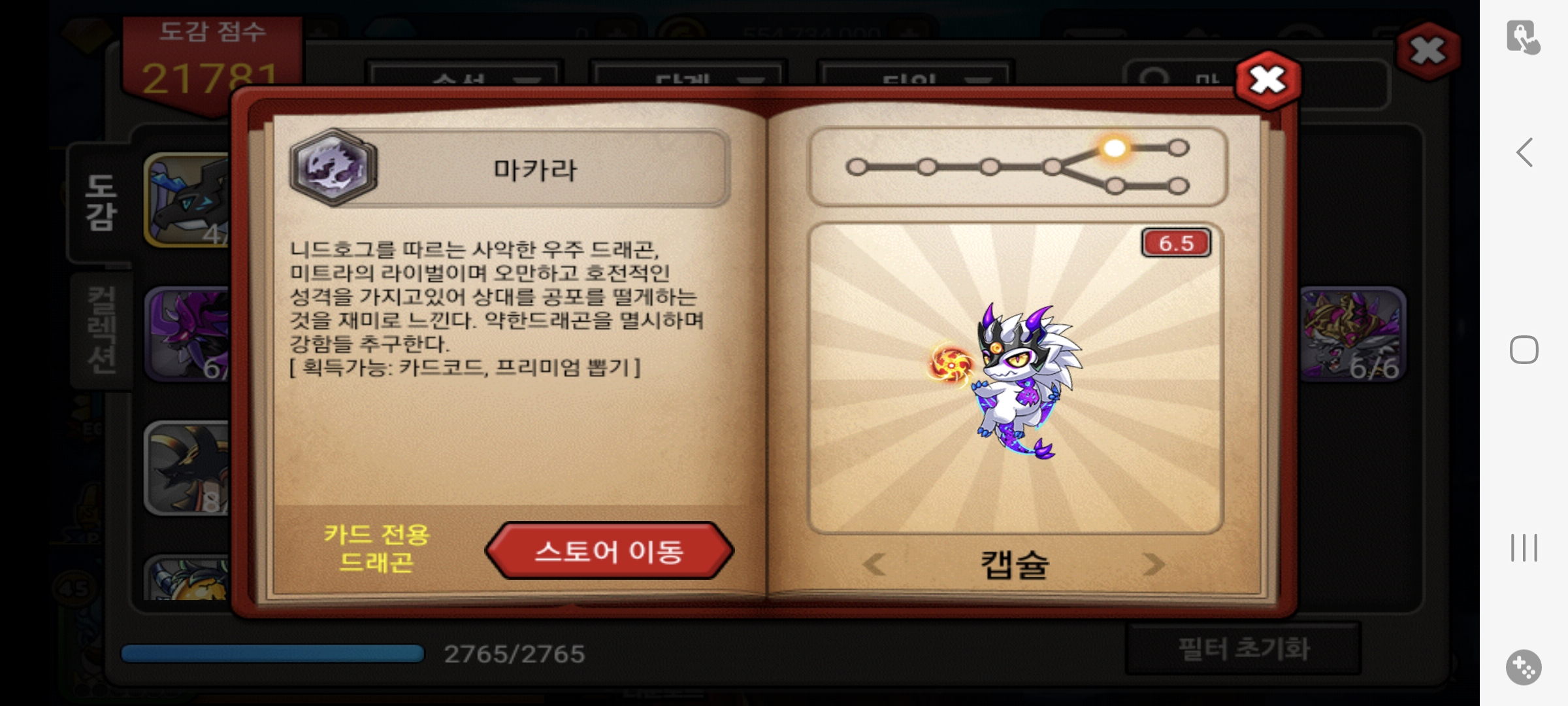Click the Makara dragon type emblem
The width and height of the screenshot is (1568, 706).
334,167
